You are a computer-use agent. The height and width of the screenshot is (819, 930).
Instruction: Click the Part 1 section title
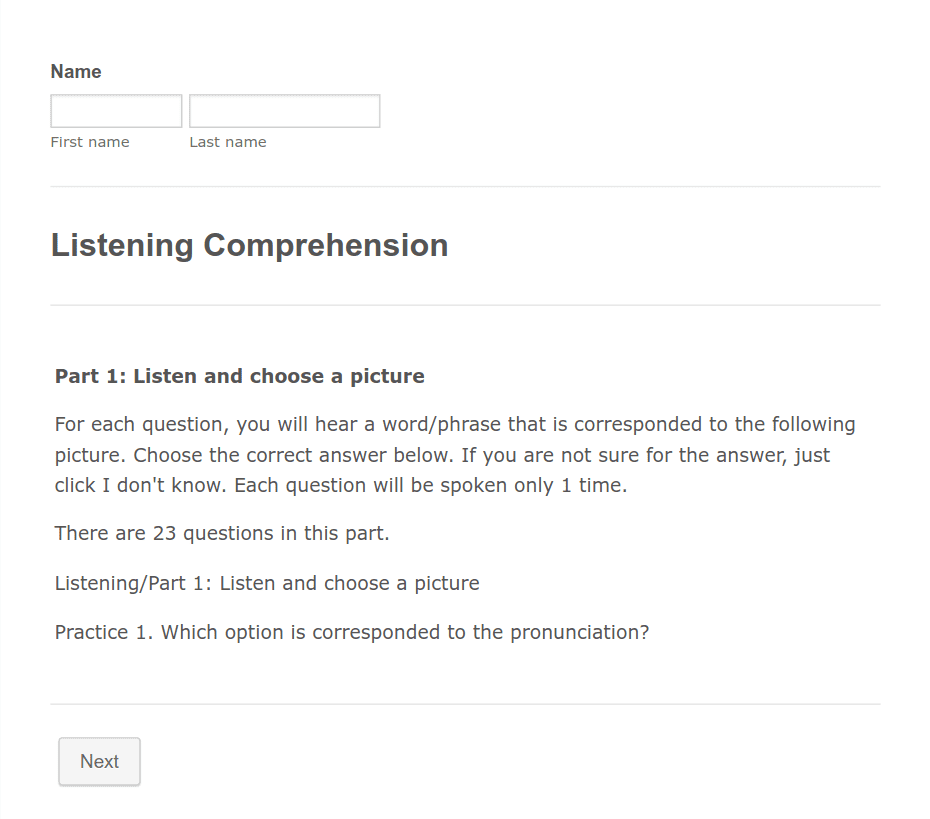pyautogui.click(x=239, y=376)
